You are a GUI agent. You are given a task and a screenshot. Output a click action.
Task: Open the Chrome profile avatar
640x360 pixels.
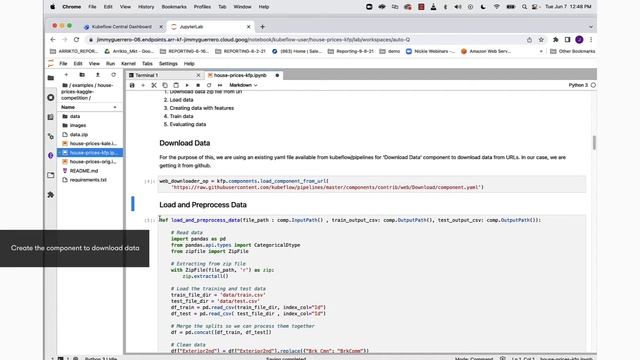coord(579,40)
